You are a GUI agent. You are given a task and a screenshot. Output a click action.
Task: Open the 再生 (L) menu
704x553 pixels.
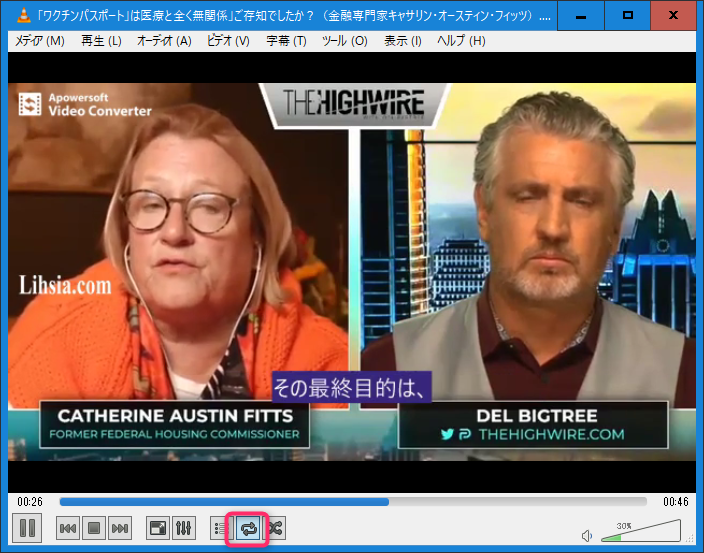tap(100, 41)
